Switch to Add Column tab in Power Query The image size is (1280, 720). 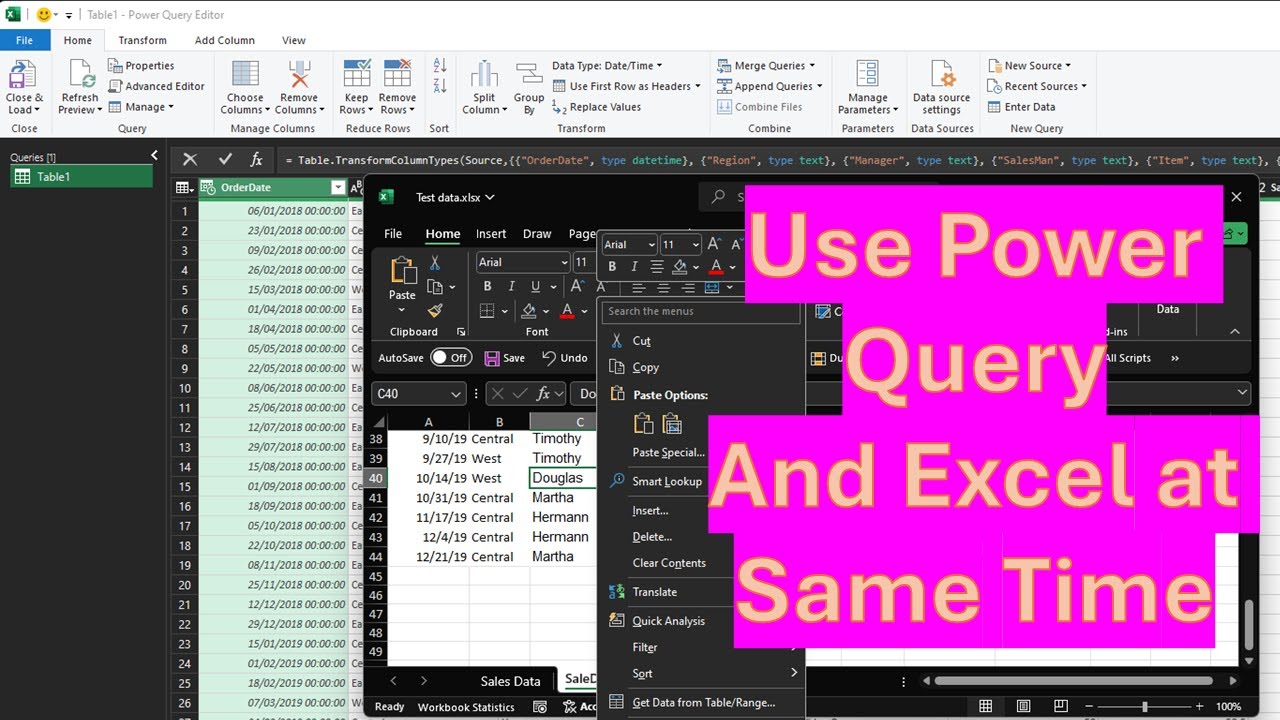(225, 40)
